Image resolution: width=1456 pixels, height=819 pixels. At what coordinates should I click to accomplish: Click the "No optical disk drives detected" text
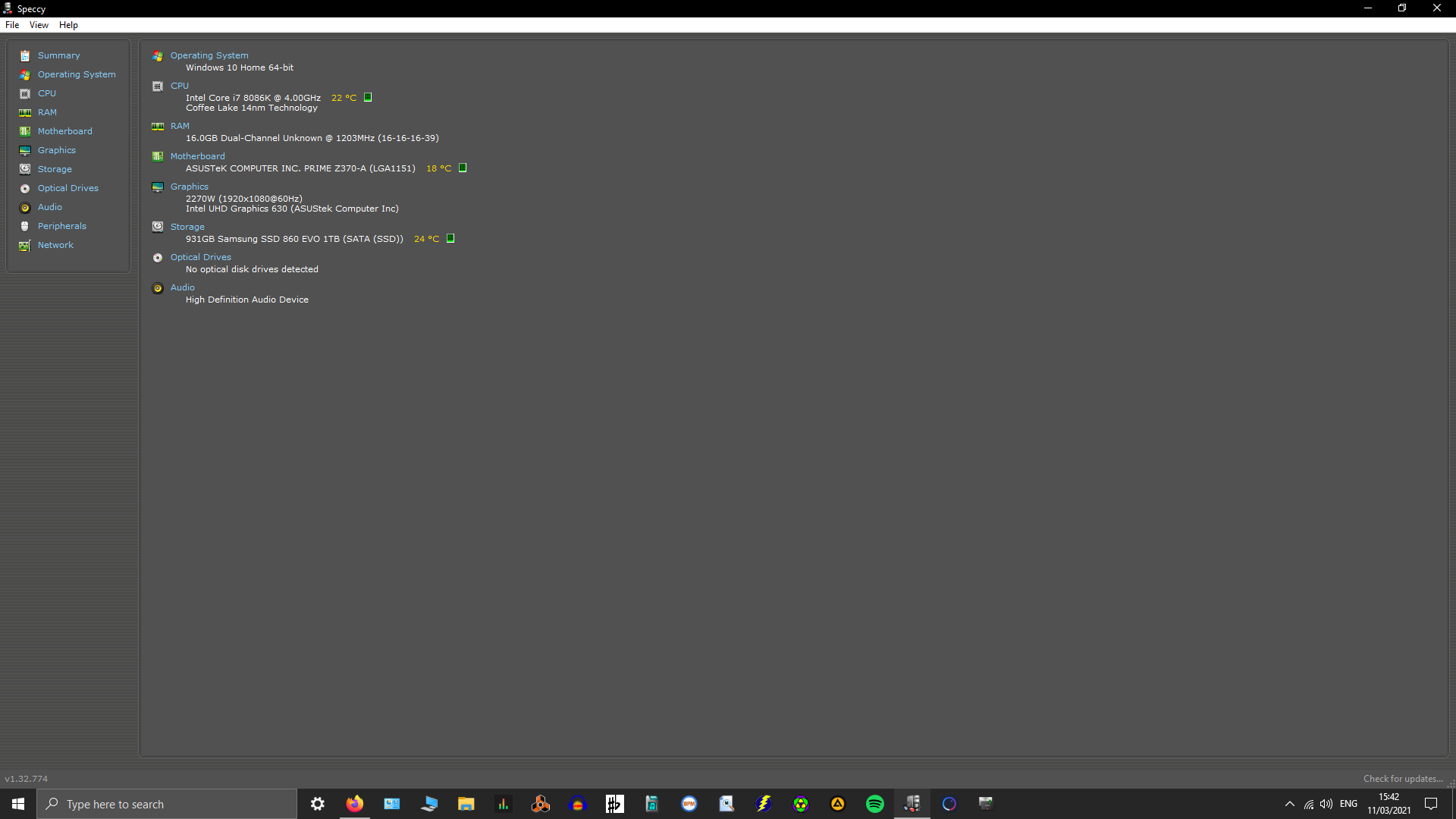click(x=252, y=269)
